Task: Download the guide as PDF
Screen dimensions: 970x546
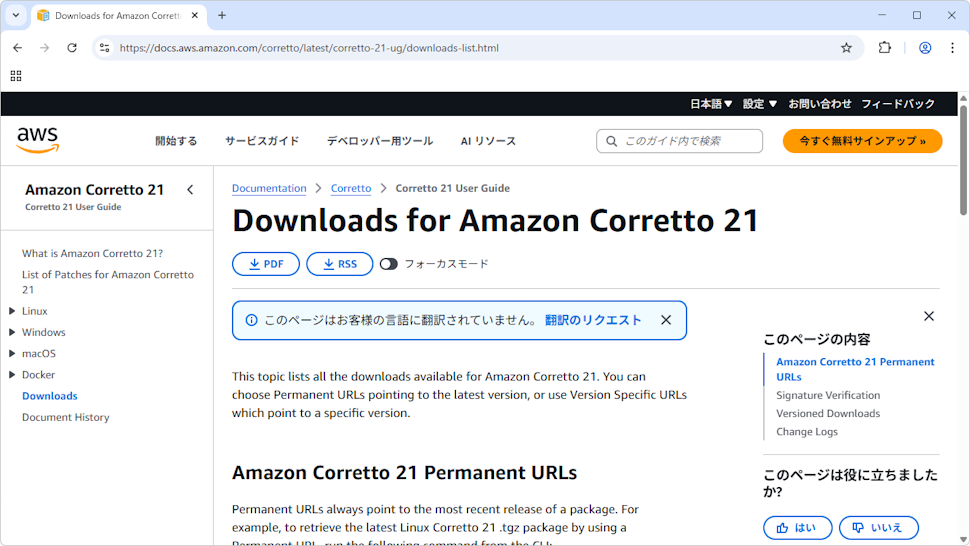Action: [266, 264]
